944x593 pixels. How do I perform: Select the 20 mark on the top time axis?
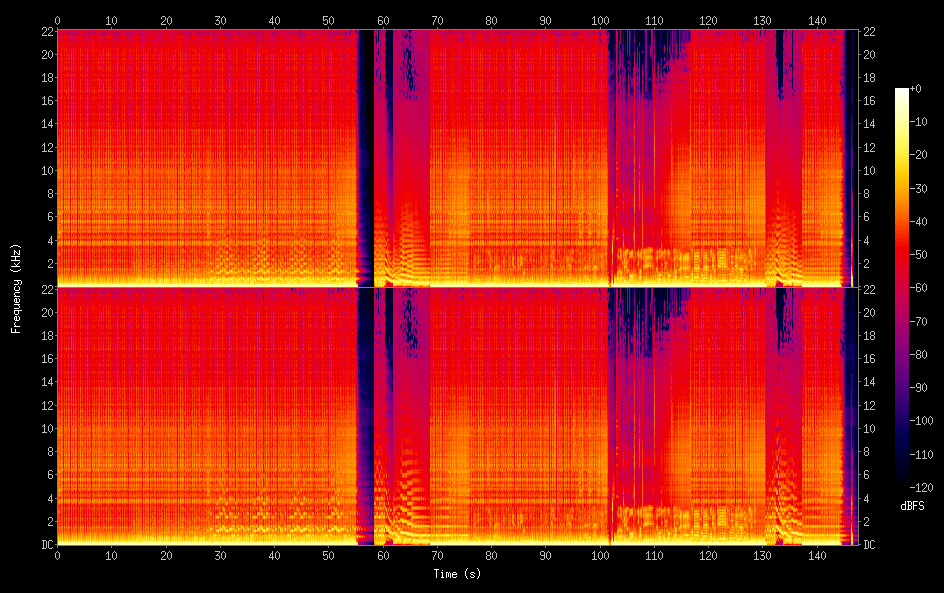click(x=165, y=19)
